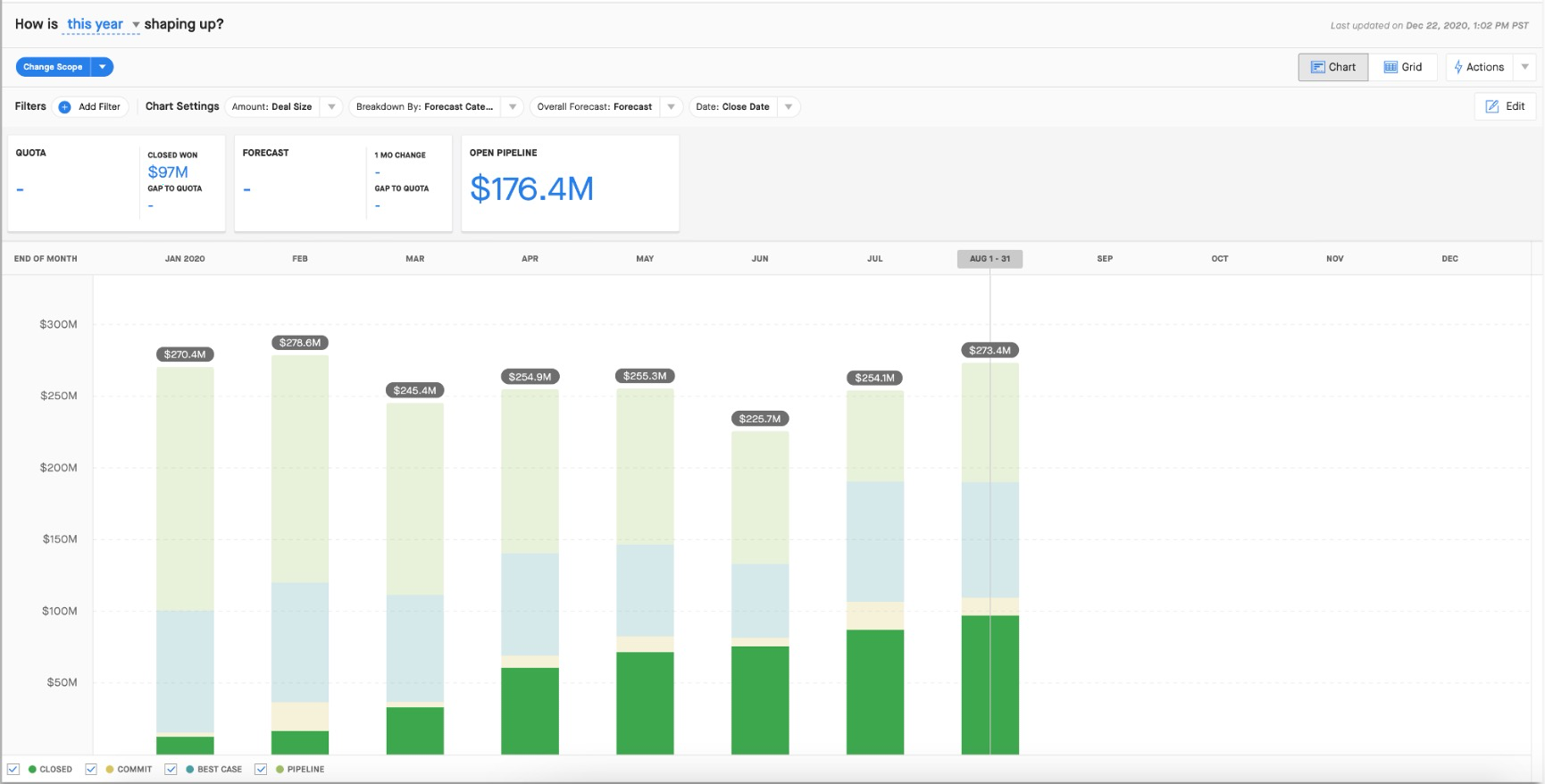Click the FEB bar labeled $278.6M
This screenshot has width=1545, height=784.
coord(300,555)
